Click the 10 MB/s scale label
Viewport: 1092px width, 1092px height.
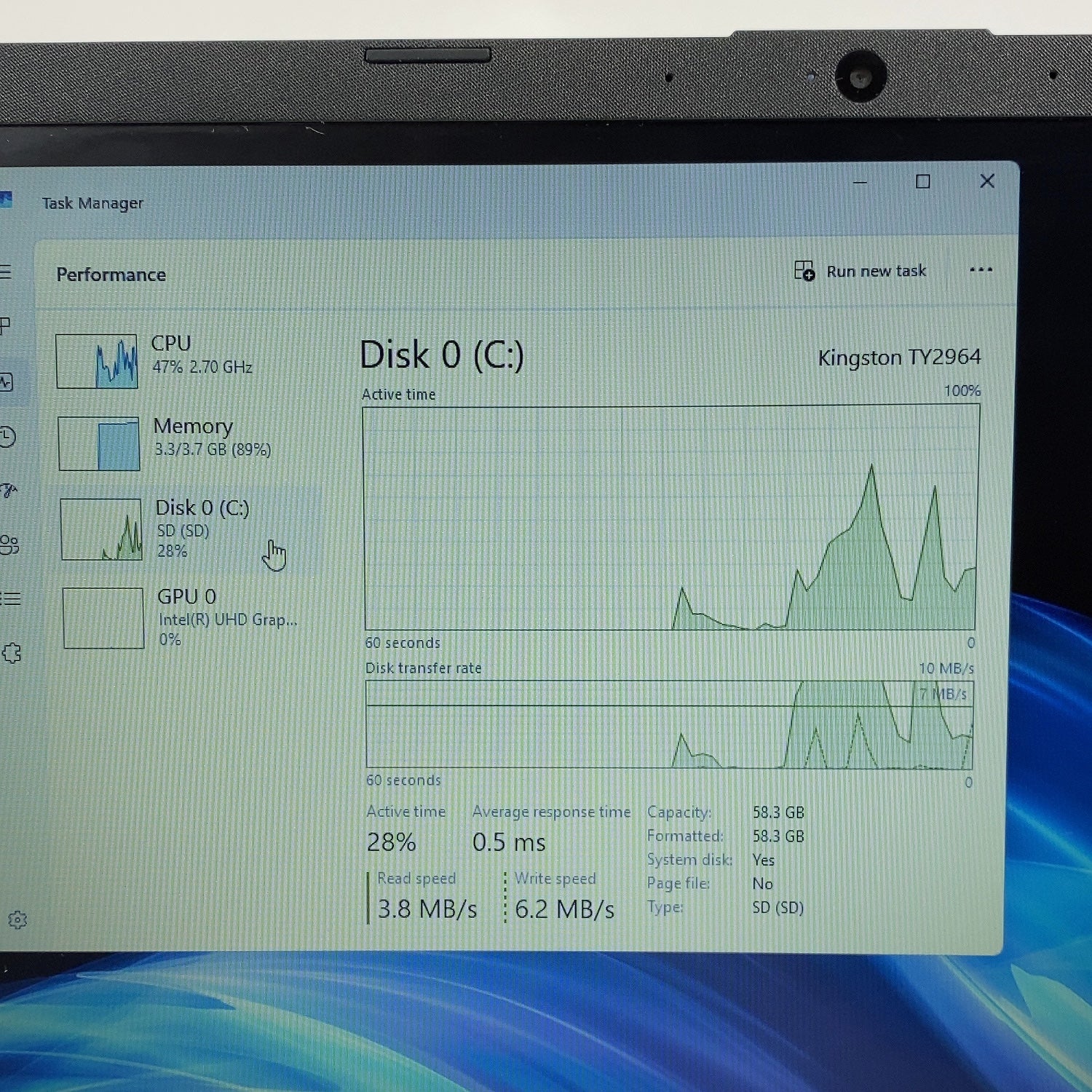[x=946, y=668]
